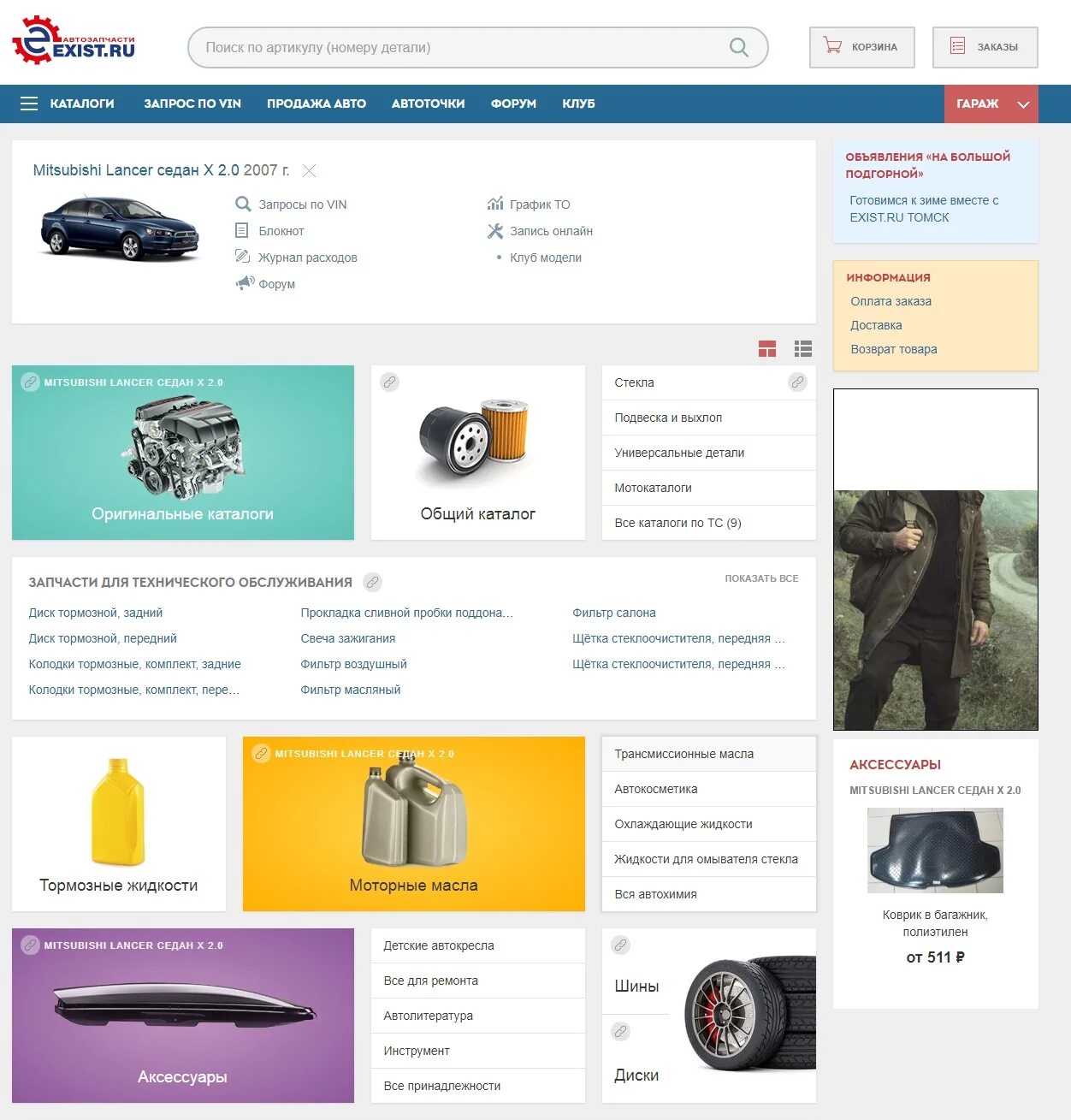The image size is (1071, 1120).
Task: Open Клуб menu item
Action: pyautogui.click(x=578, y=104)
